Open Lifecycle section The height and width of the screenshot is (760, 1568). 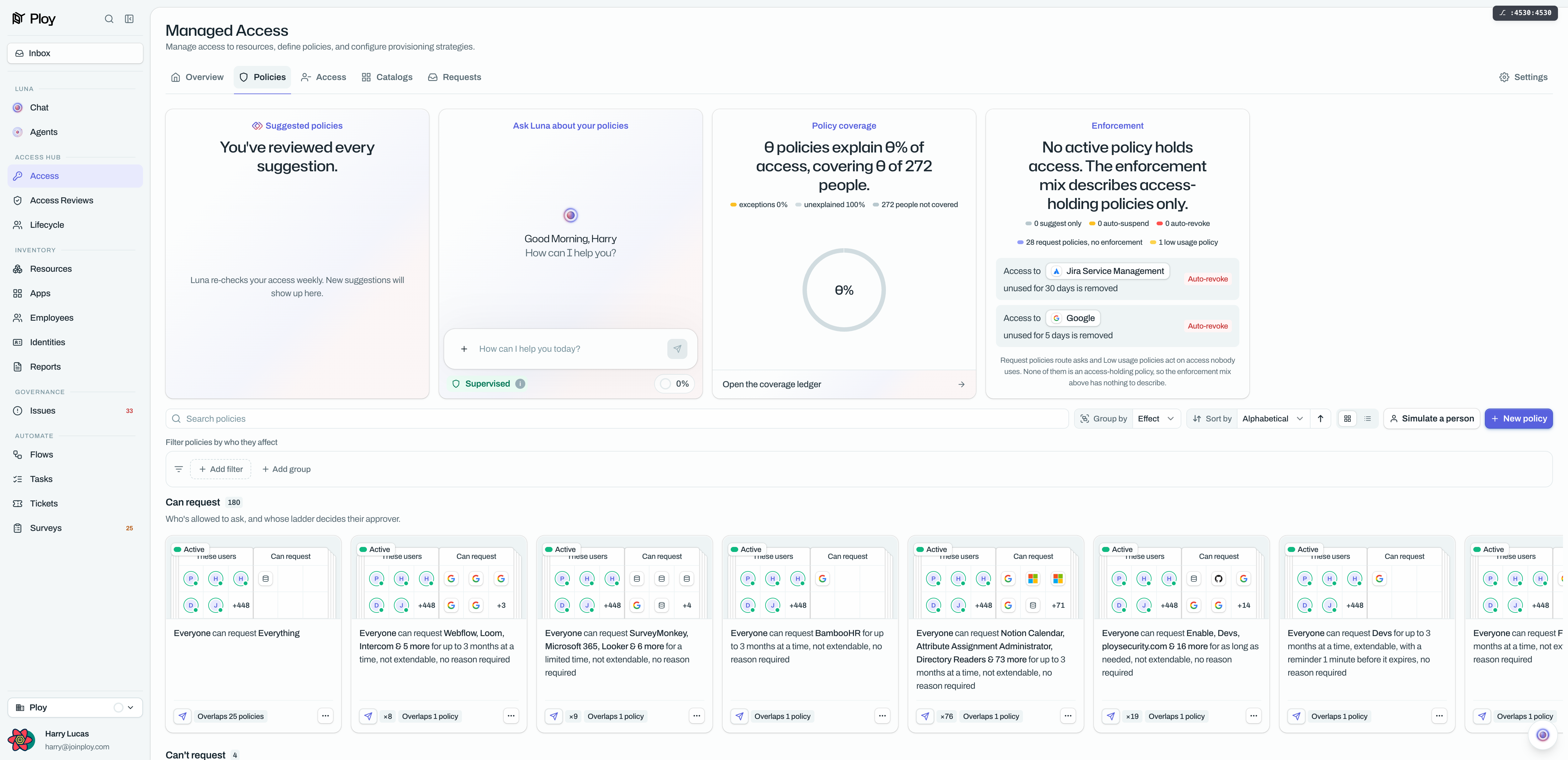75,225
